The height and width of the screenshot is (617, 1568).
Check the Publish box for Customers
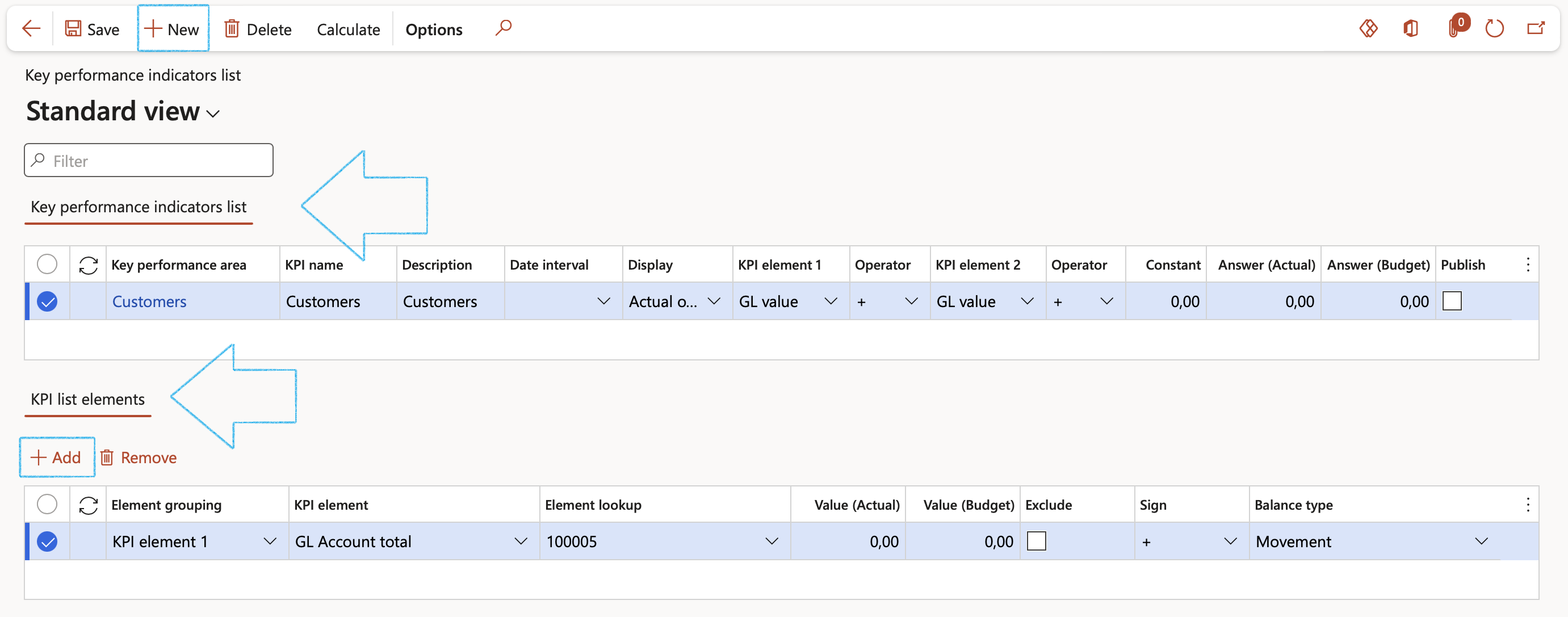click(1452, 301)
